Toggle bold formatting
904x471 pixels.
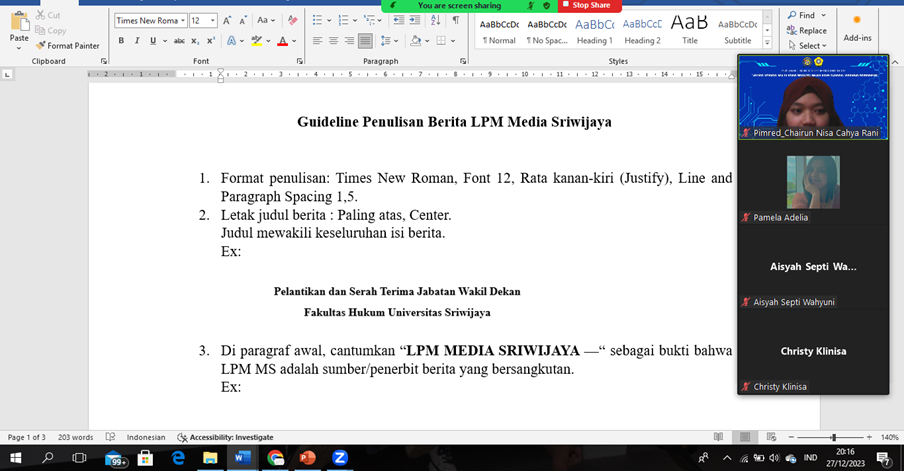click(x=122, y=41)
